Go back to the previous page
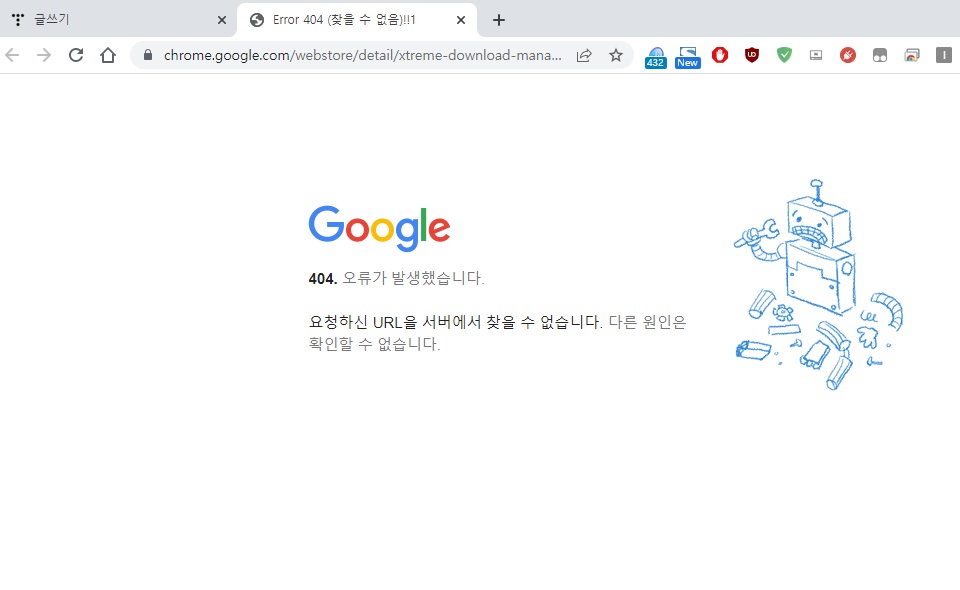The height and width of the screenshot is (590, 960). coord(12,56)
